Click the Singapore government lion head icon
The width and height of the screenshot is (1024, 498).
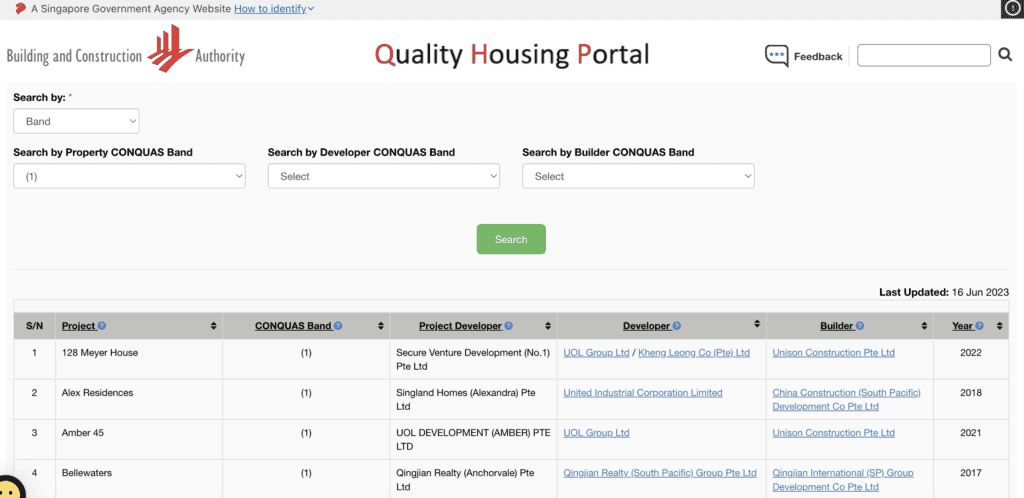pyautogui.click(x=20, y=8)
